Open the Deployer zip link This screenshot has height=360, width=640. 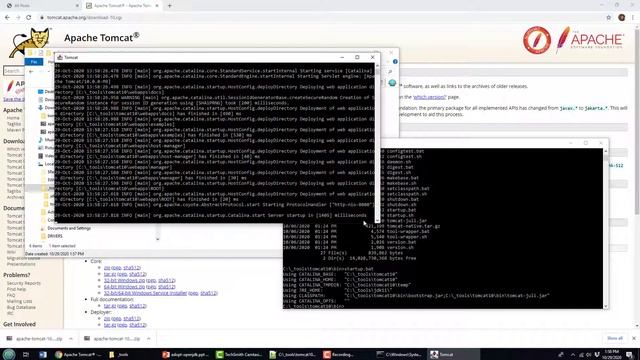pyautogui.click(x=107, y=318)
